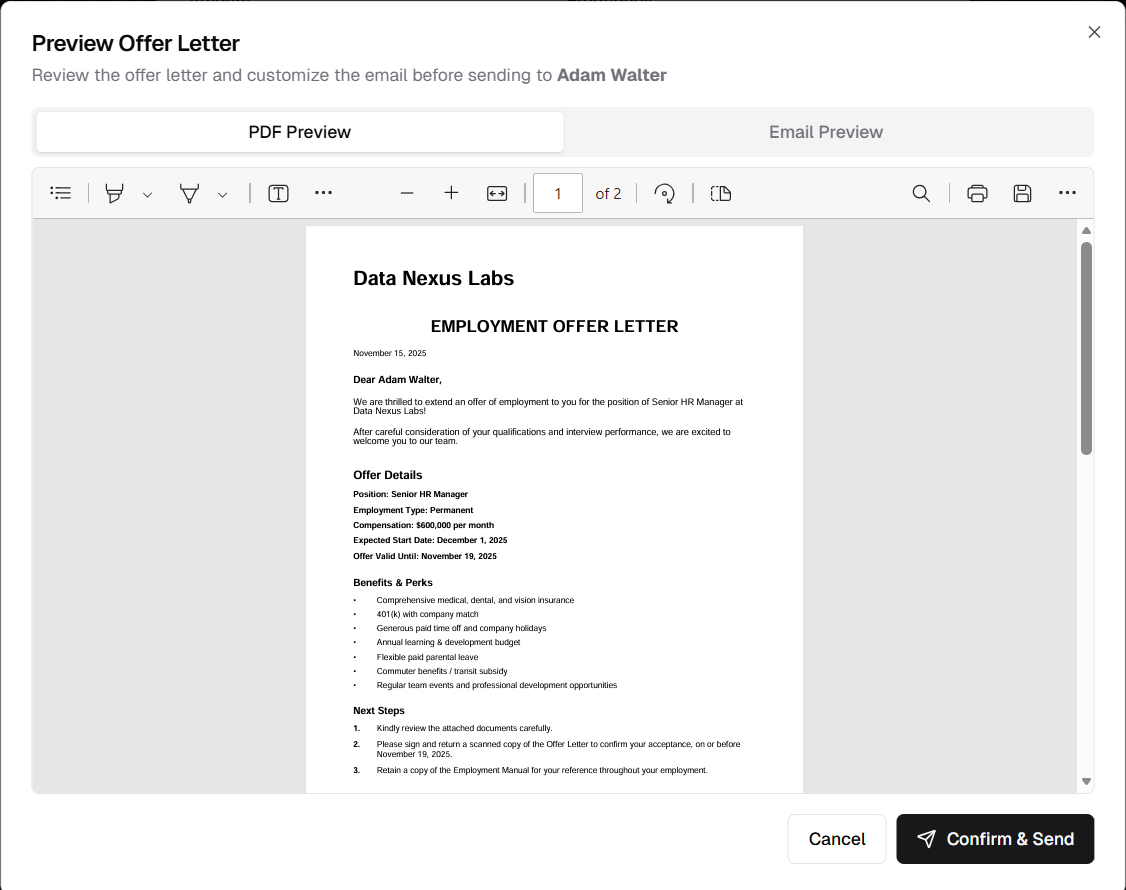The image size is (1126, 890).
Task: Toggle the page view layout icon
Action: point(721,193)
